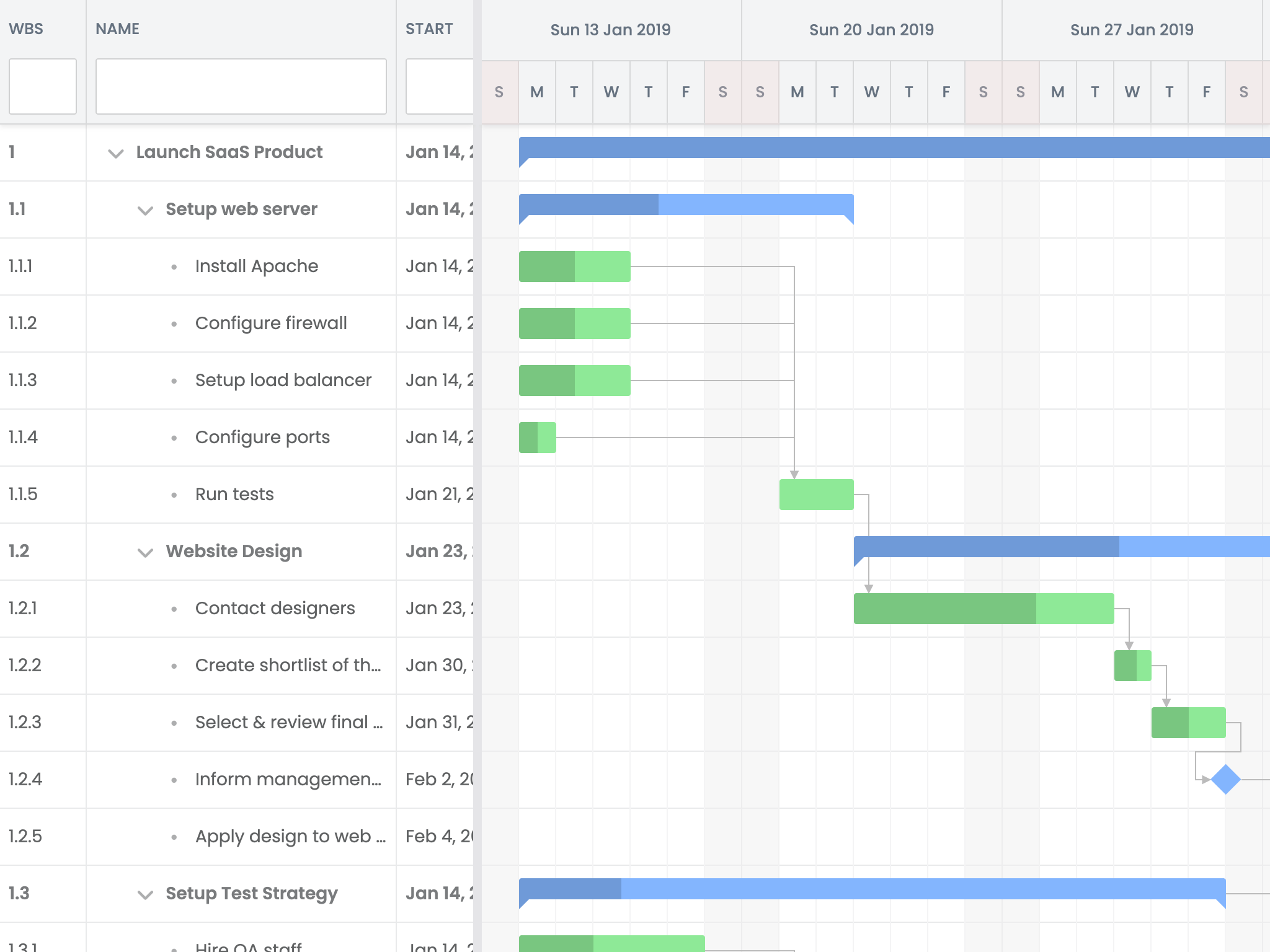Click the progress segment of Install Apache bar
This screenshot has height=952, width=1270.
(x=546, y=266)
